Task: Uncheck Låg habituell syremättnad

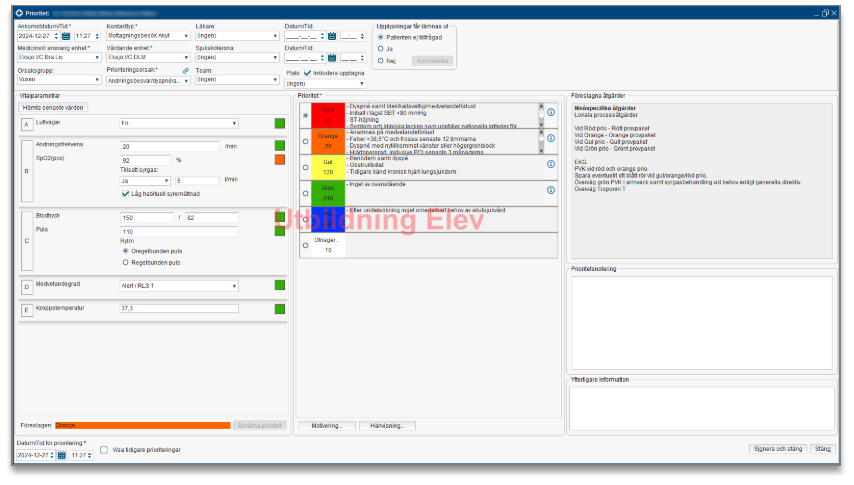Action: 125,194
